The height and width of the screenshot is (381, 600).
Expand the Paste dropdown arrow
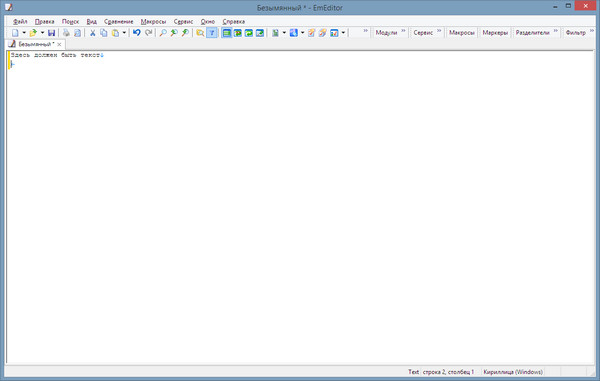coord(124,33)
